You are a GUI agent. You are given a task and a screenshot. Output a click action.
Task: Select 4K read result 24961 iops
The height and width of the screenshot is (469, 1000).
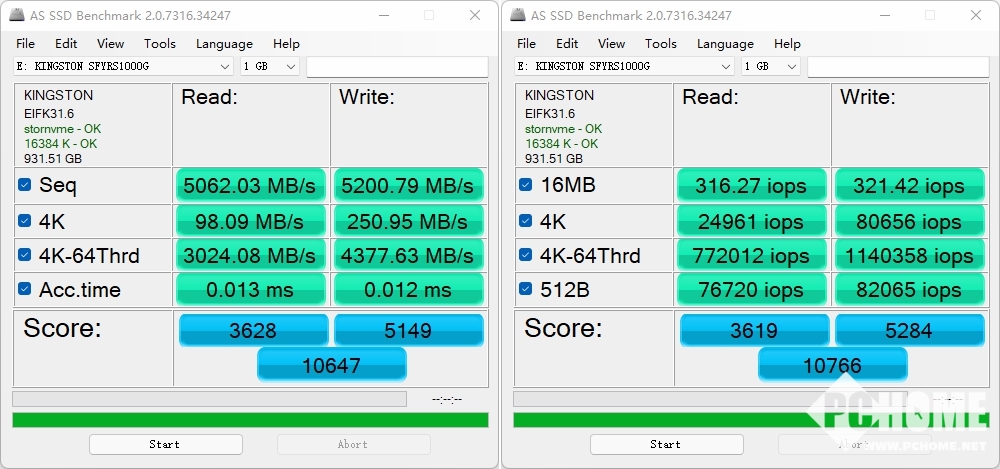point(751,221)
